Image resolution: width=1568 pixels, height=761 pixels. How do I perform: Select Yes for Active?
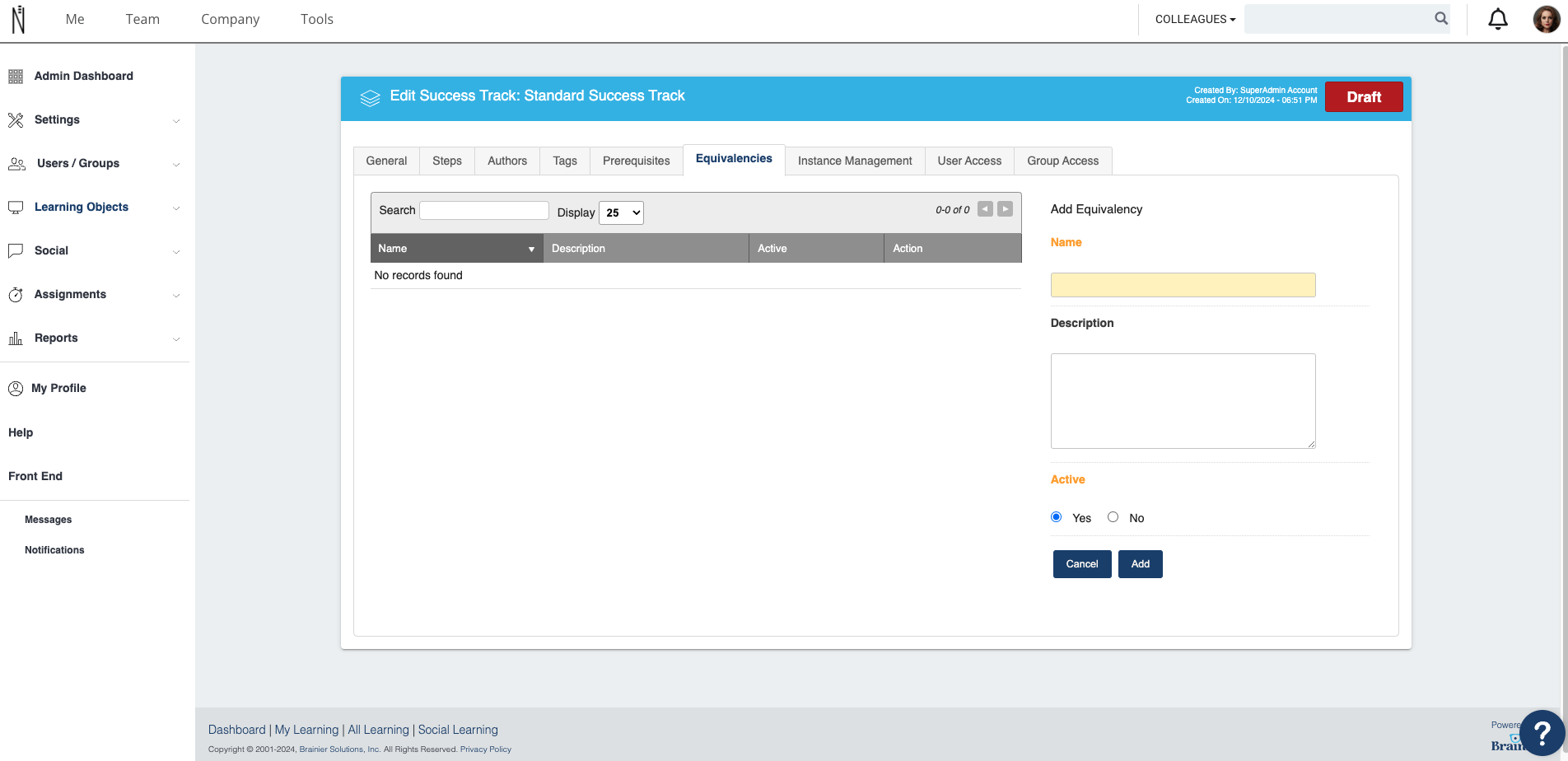click(1056, 517)
